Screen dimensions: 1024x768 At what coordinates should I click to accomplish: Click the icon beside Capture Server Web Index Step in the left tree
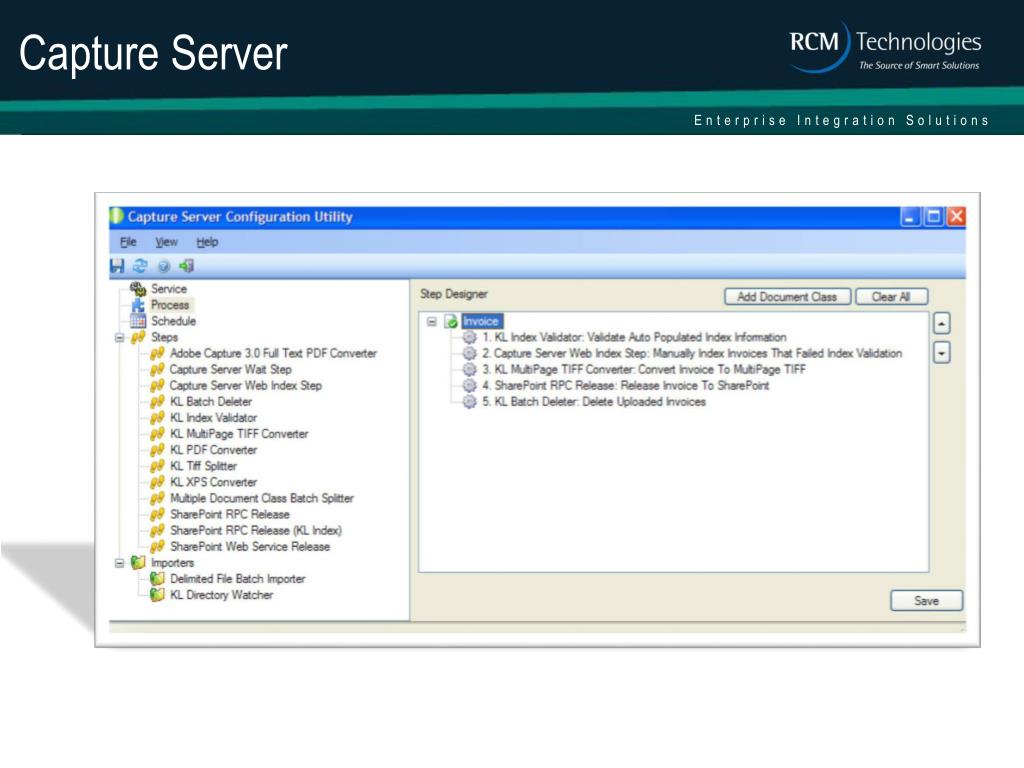click(157, 386)
